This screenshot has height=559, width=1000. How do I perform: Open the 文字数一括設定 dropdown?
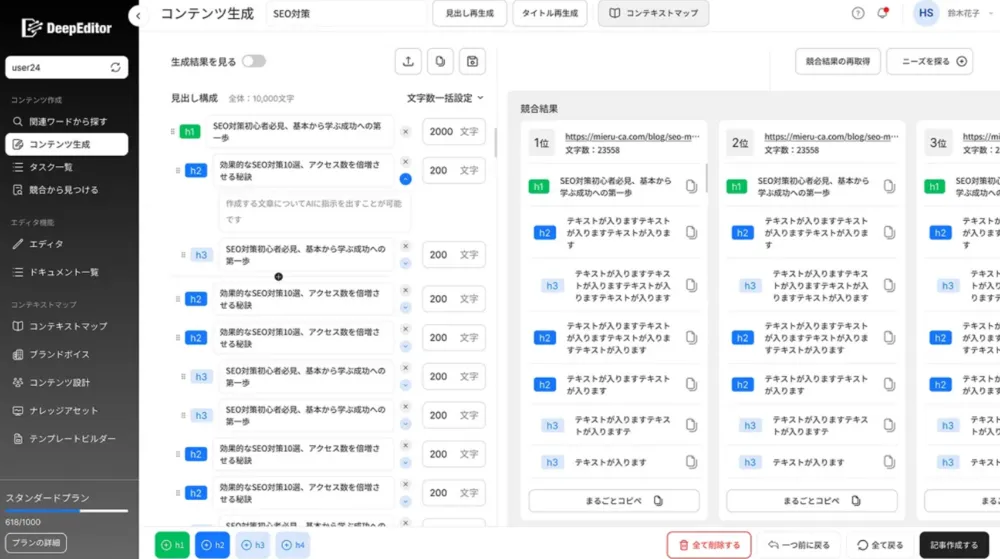445,98
